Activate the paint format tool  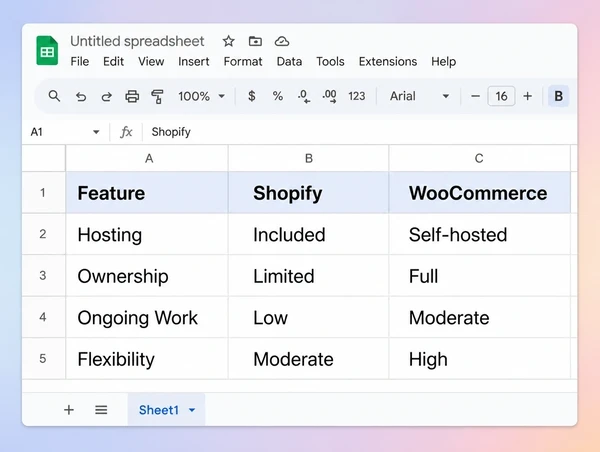157,96
